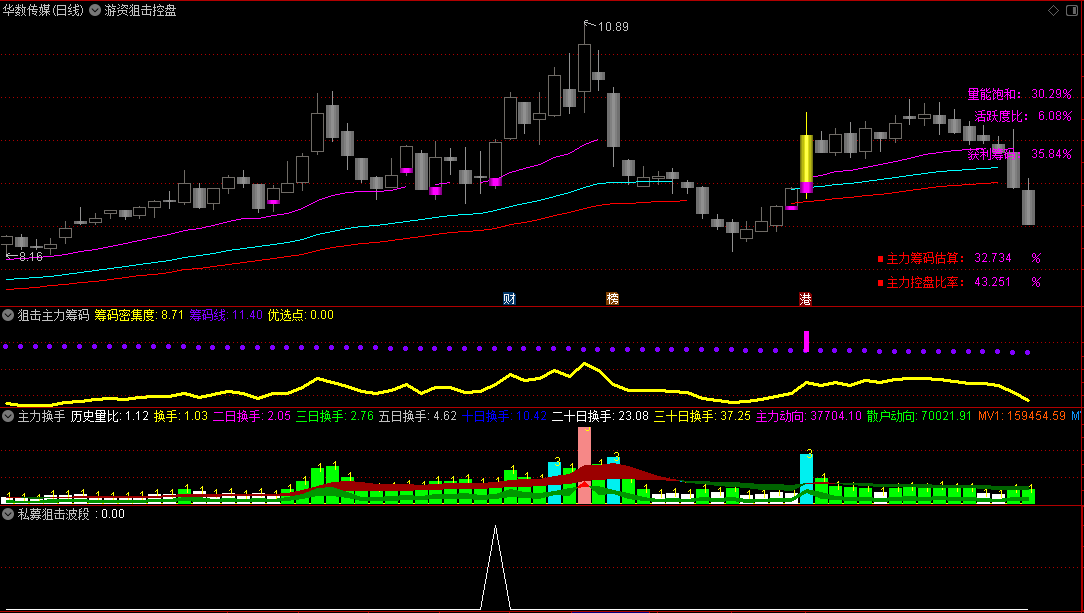Click the diamond icon at chart top-right
This screenshot has height=613, width=1084.
(1053, 10)
